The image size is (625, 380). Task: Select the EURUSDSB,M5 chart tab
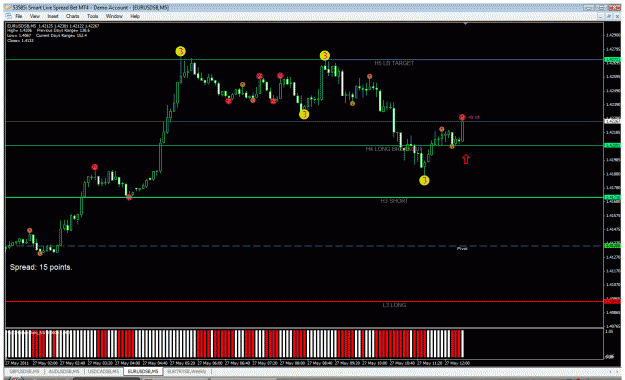(143, 372)
